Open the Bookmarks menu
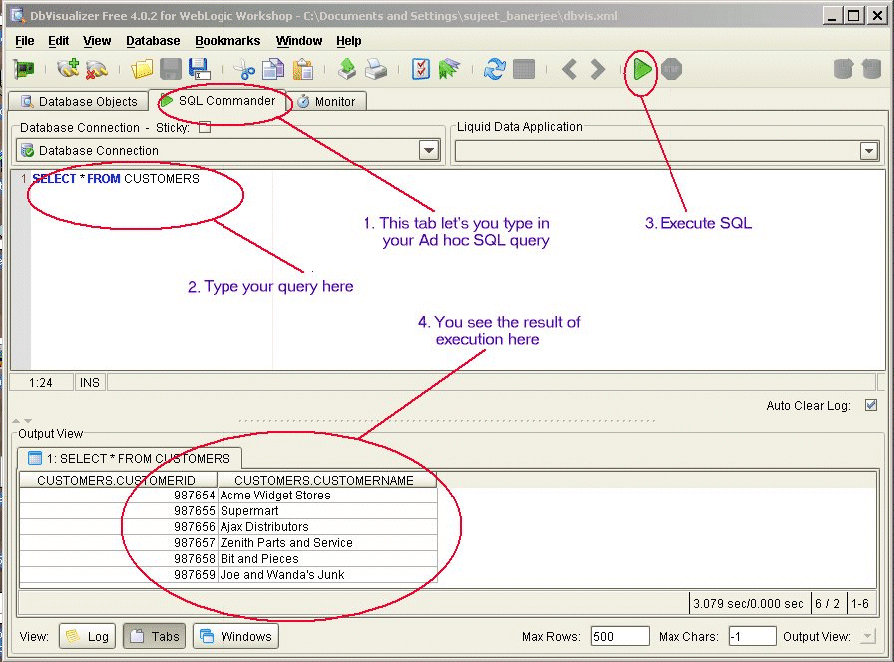The height and width of the screenshot is (662, 894). (227, 41)
